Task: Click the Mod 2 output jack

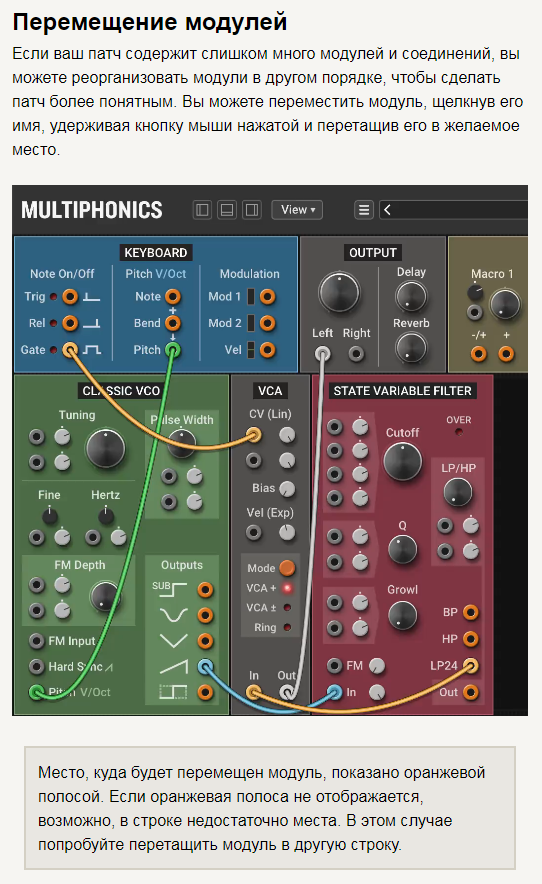Action: click(267, 323)
